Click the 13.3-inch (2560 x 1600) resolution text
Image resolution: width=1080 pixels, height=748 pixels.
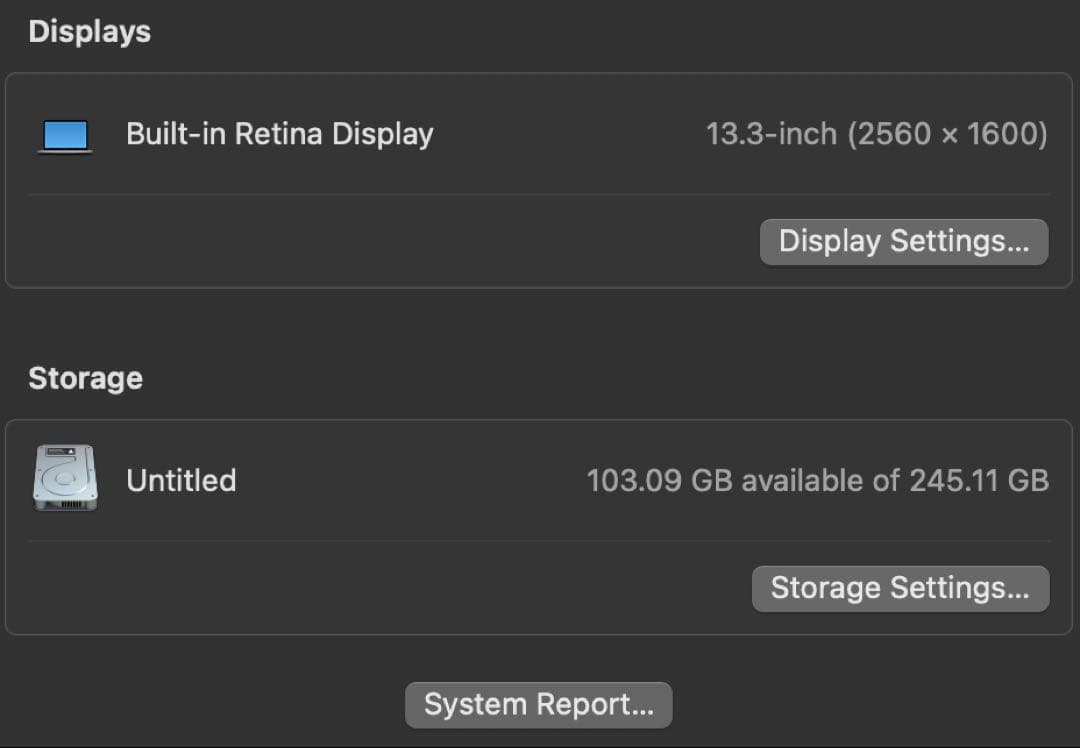click(x=878, y=134)
